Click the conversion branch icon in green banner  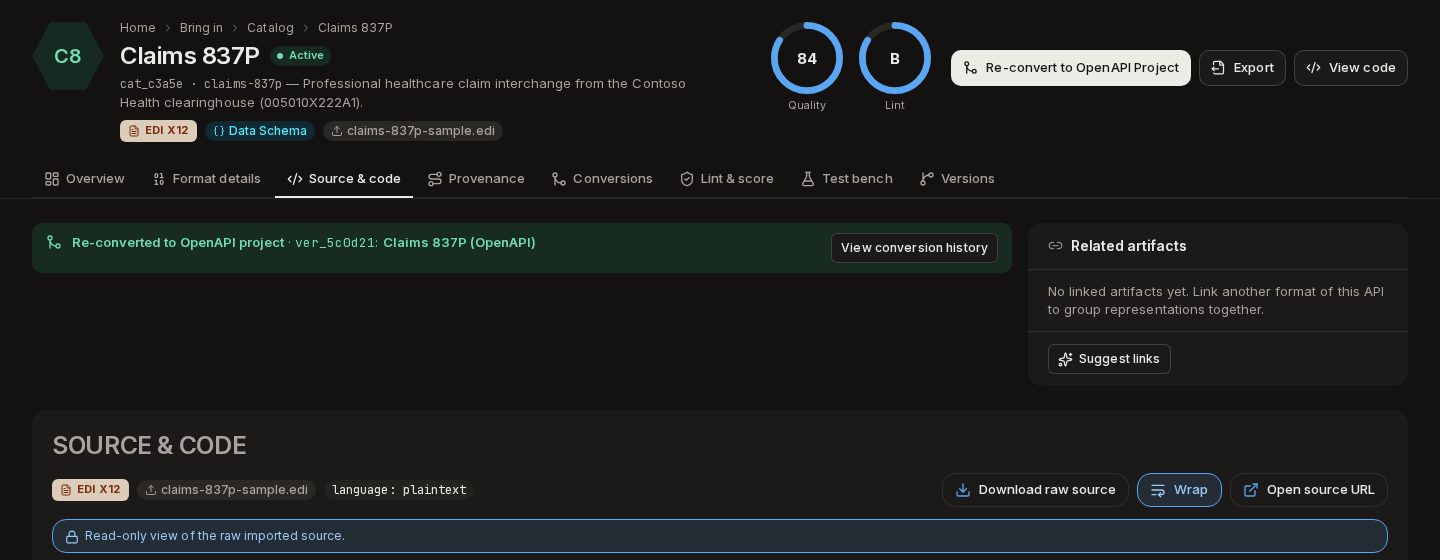[54, 242]
